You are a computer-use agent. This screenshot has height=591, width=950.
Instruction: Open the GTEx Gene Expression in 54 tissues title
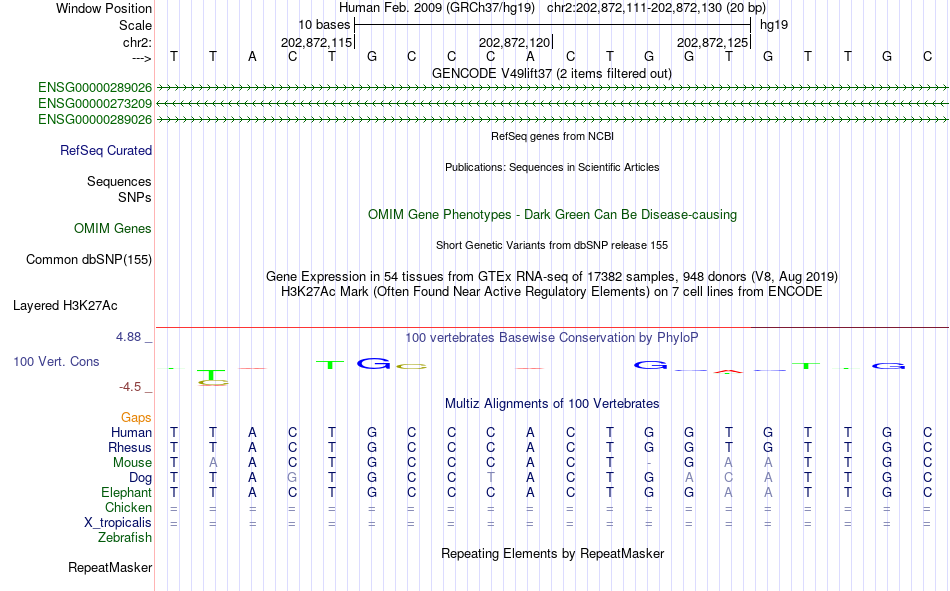(x=552, y=276)
